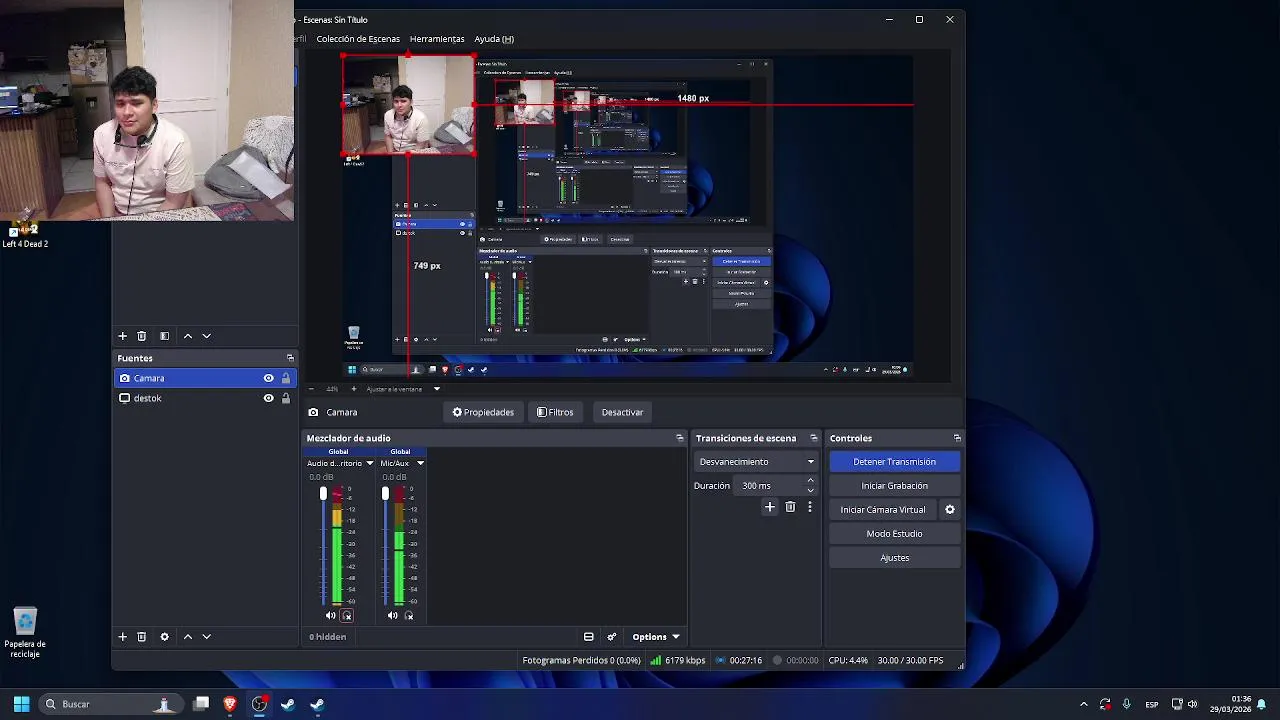Mute Mic/Aux channel

pos(393,615)
